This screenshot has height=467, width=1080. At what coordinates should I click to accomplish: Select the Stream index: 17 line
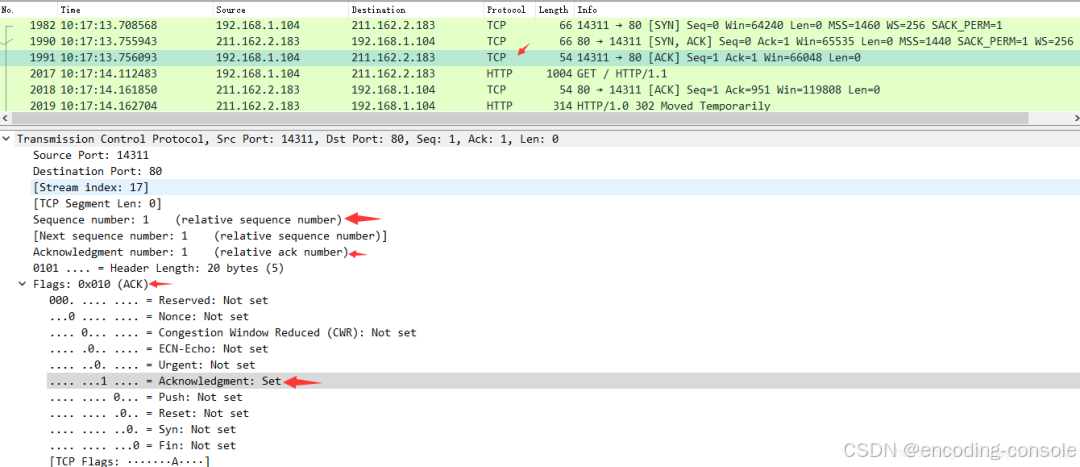click(91, 187)
